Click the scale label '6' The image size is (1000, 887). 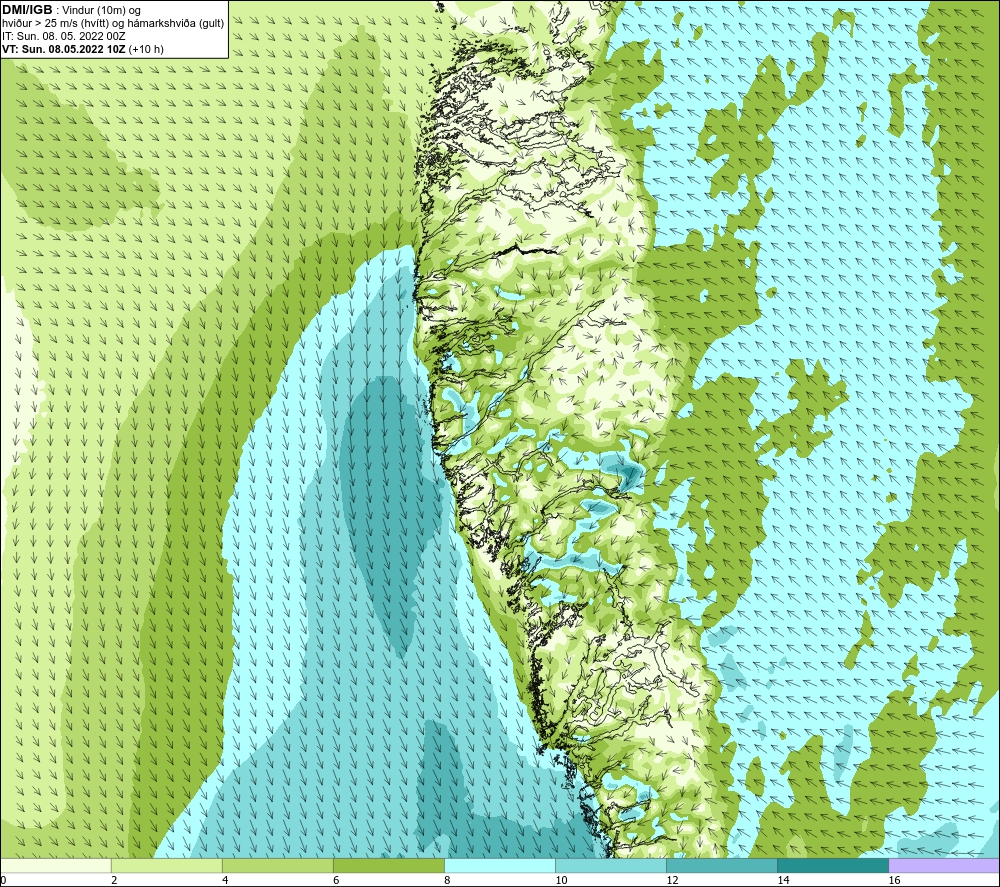(336, 881)
